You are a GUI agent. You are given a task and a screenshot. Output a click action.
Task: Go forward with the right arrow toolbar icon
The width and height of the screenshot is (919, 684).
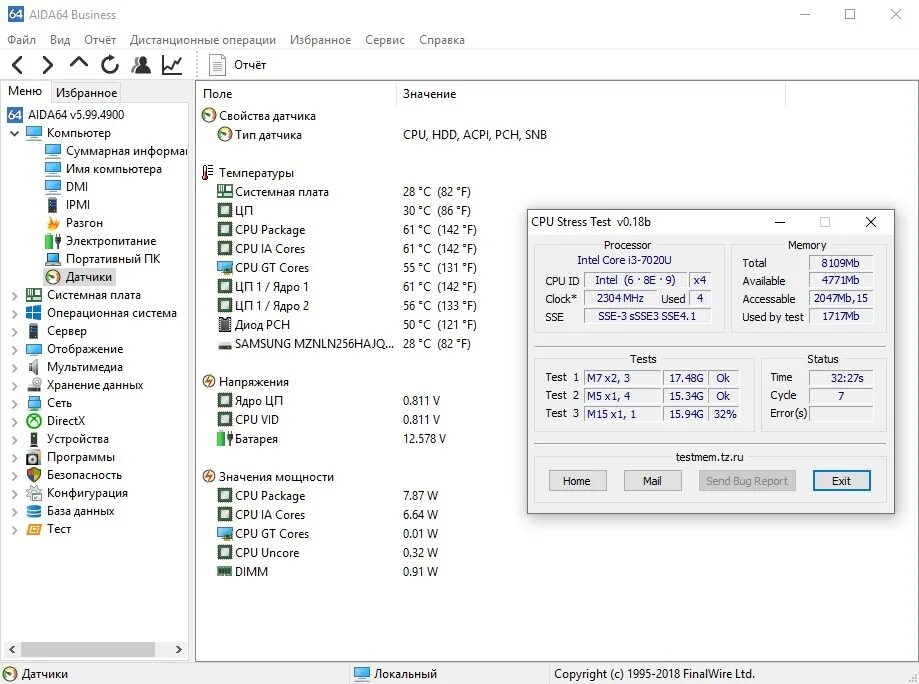[x=47, y=64]
